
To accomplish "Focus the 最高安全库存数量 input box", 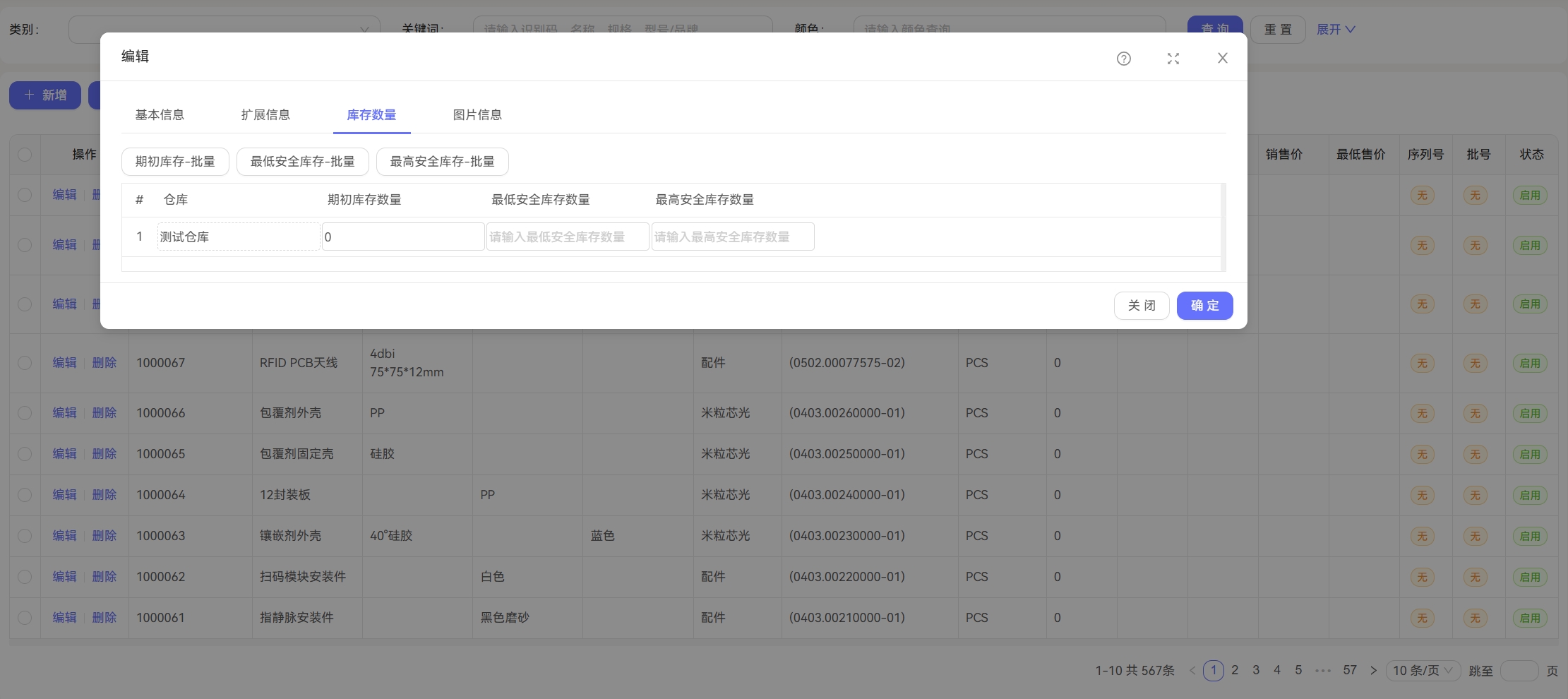I will tap(732, 237).
